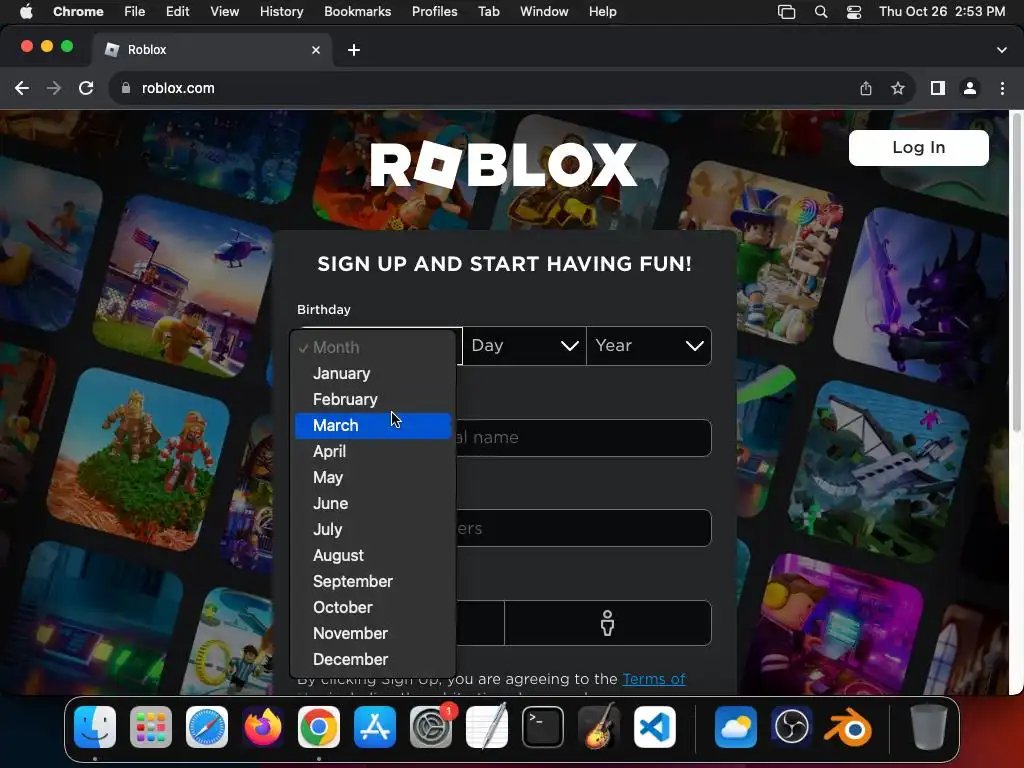This screenshot has width=1024, height=768.
Task: Open the Terms of Use link
Action: pos(654,679)
